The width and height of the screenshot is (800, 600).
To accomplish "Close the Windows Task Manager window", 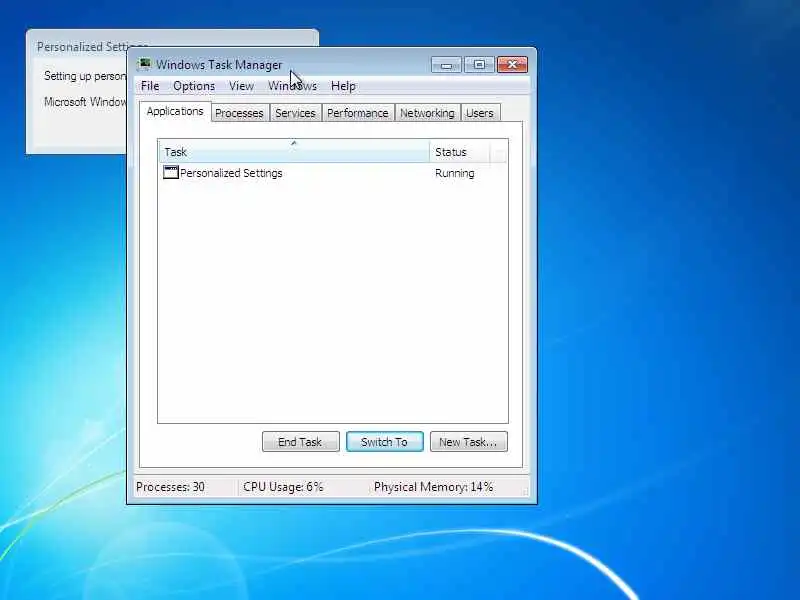I will pyautogui.click(x=512, y=65).
